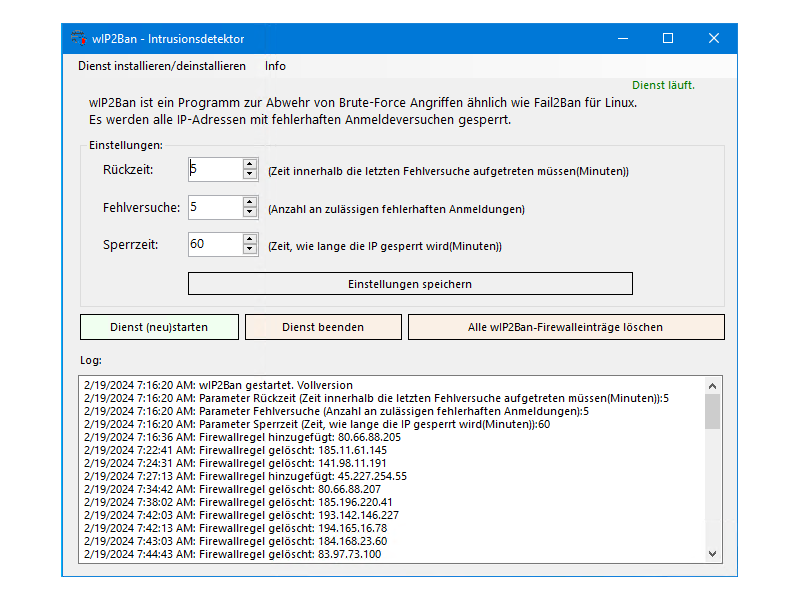Focus the Rückzeit input field
This screenshot has width=800, height=600.
point(214,170)
